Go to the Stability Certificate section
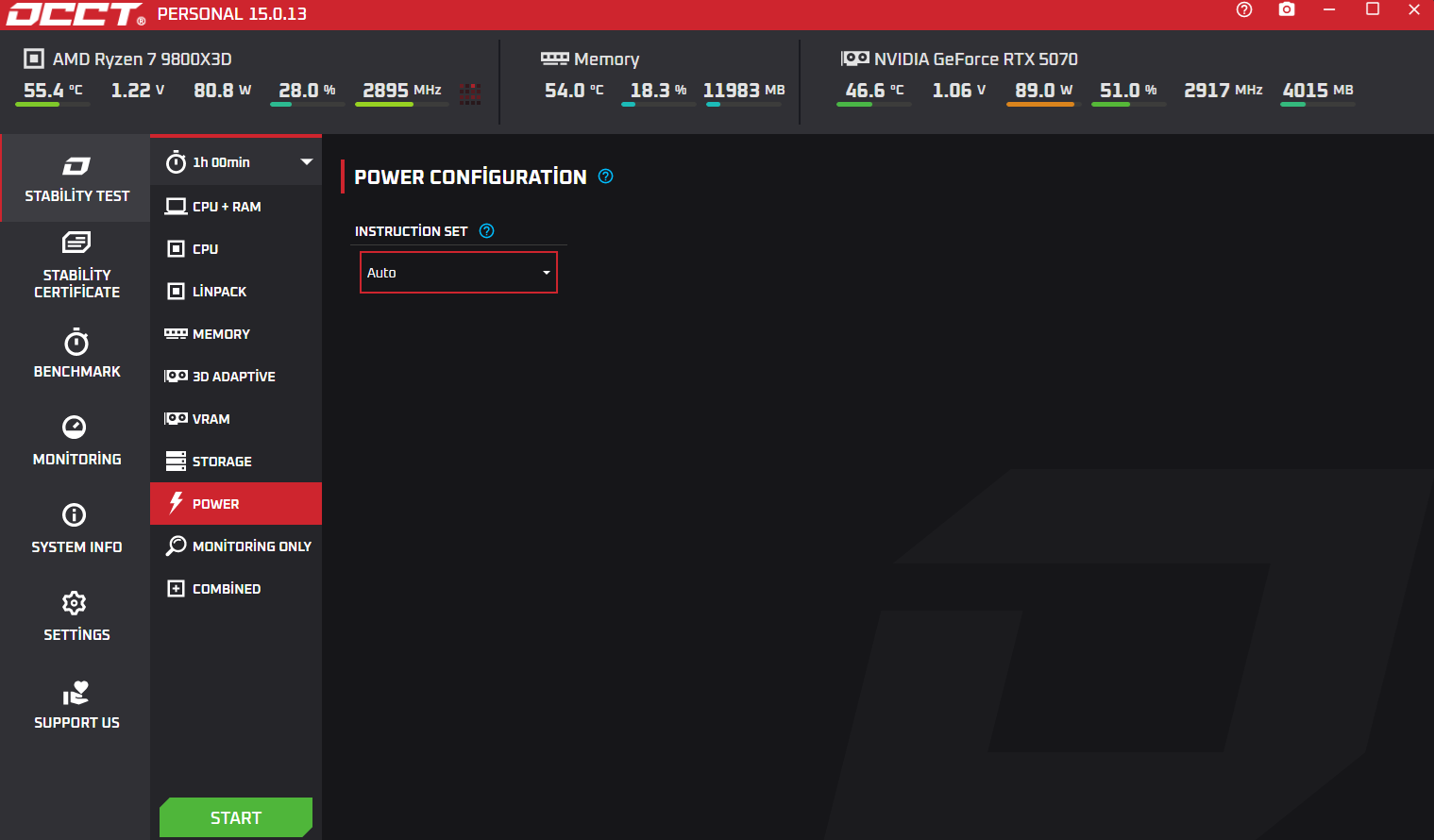The height and width of the screenshot is (840, 1434). [76, 266]
